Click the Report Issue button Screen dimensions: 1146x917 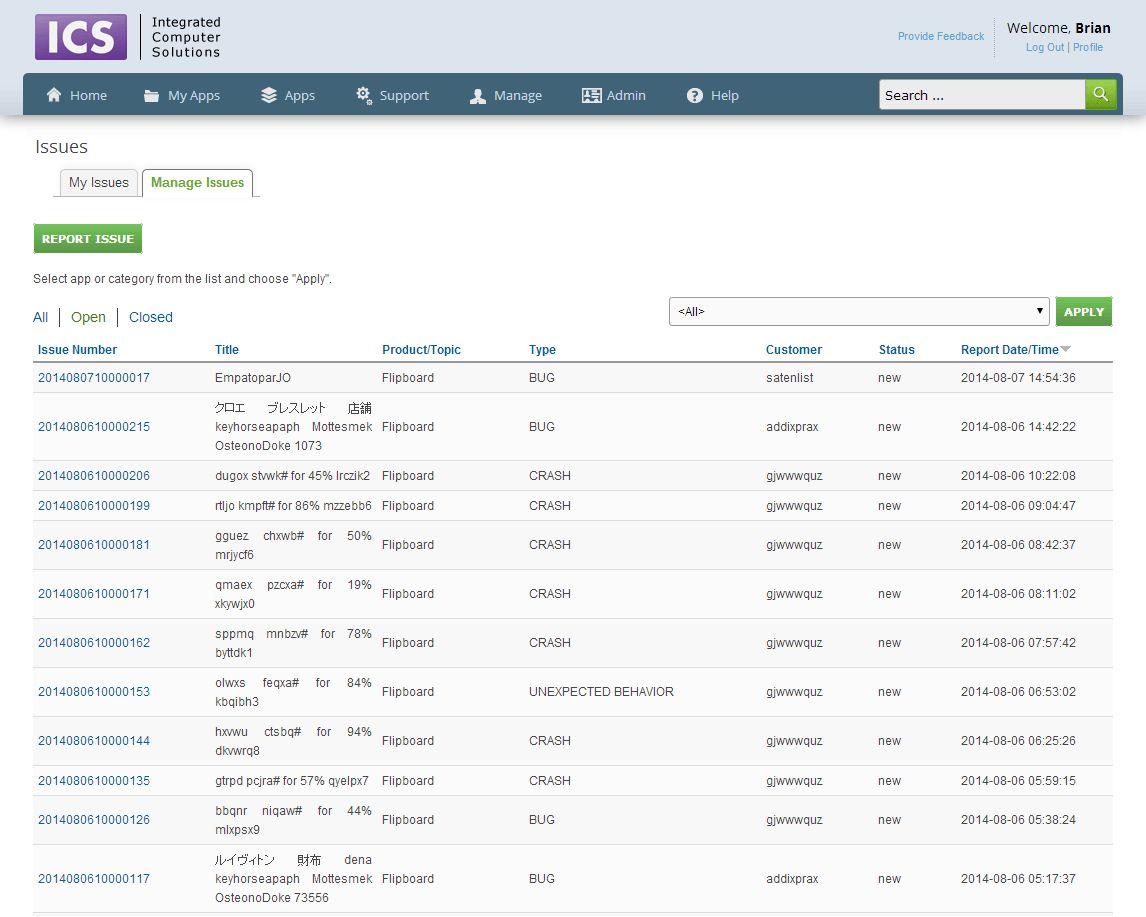point(88,239)
